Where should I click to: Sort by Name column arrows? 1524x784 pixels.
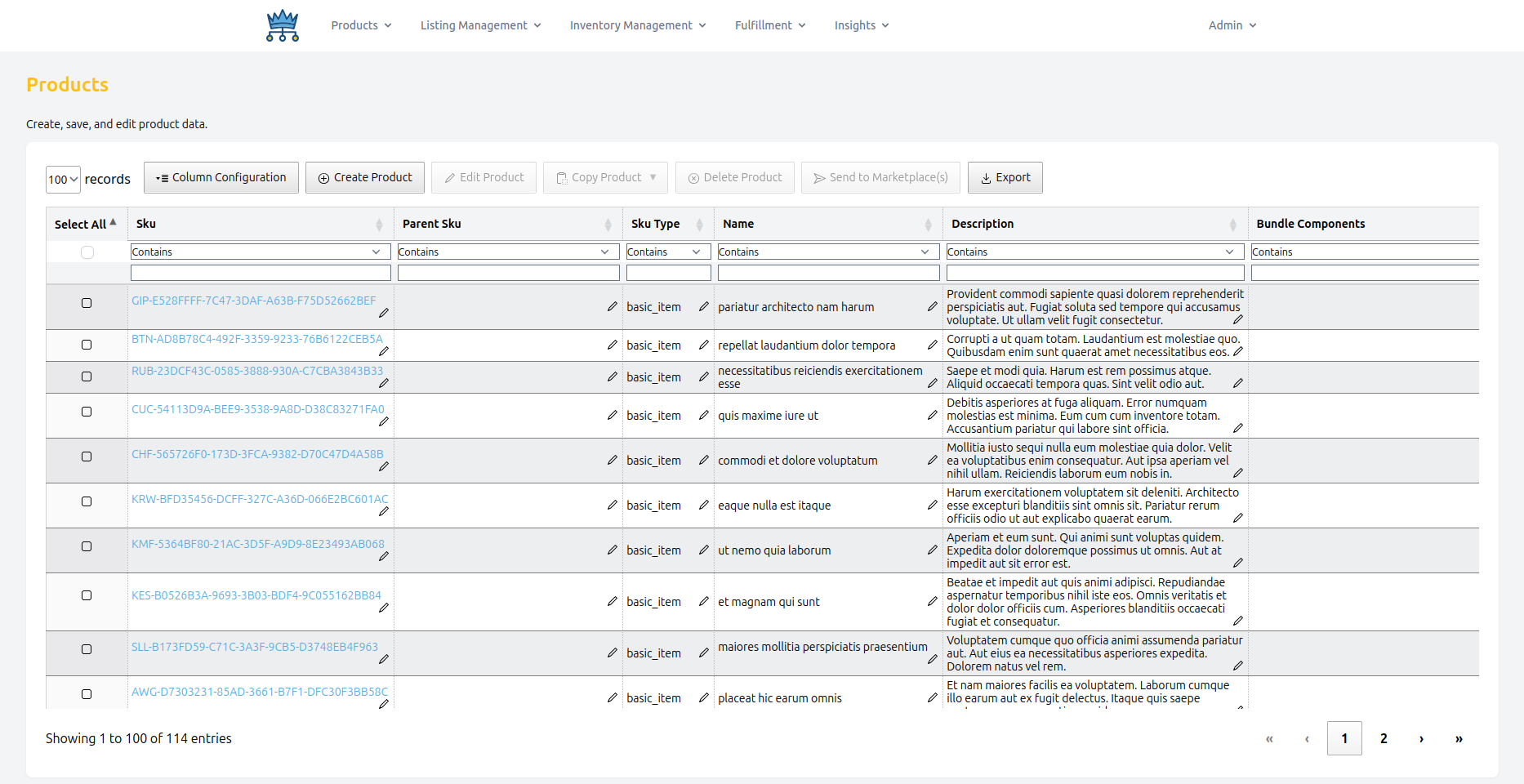928,225
